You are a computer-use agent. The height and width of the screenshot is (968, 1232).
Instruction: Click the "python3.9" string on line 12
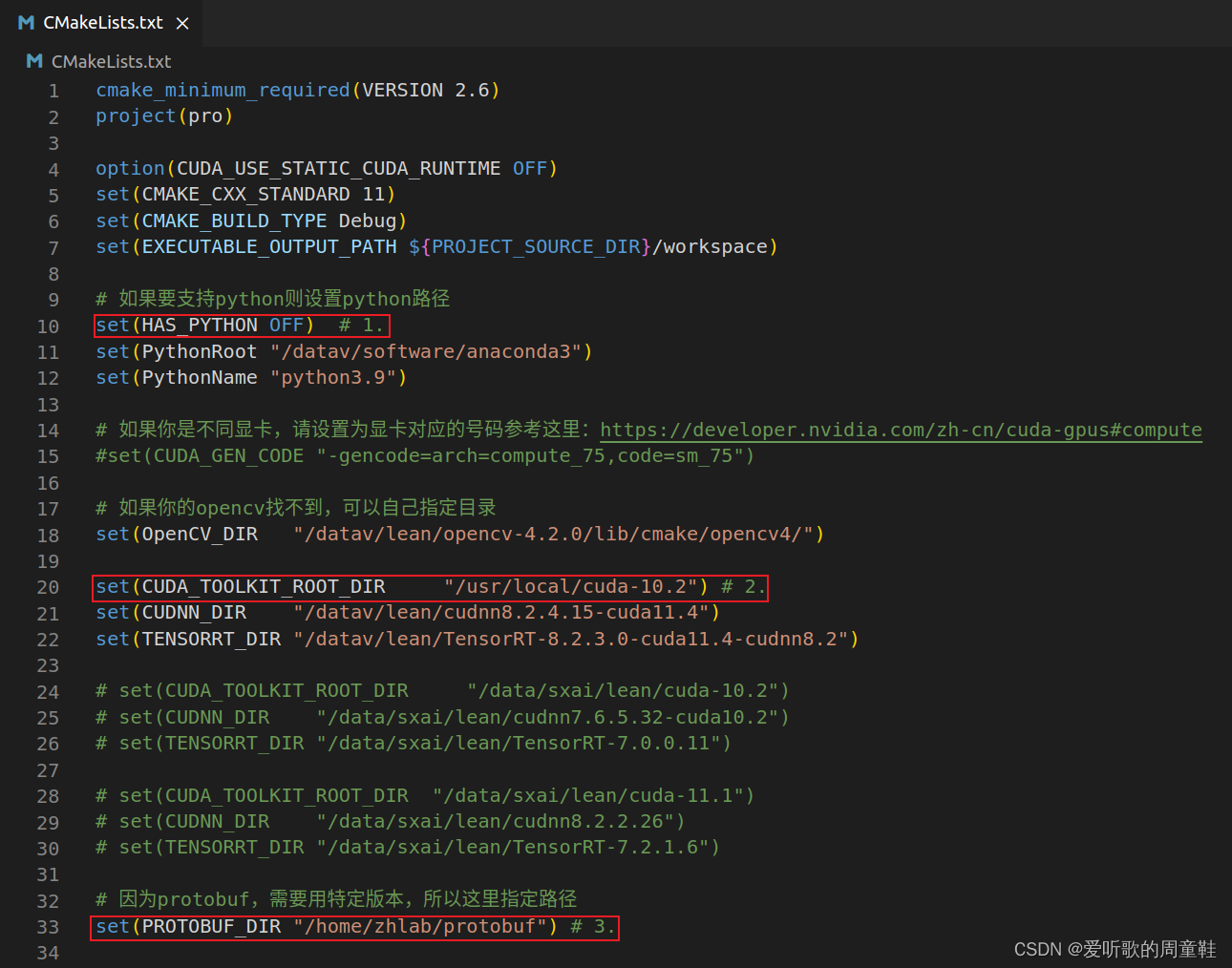pos(333,377)
